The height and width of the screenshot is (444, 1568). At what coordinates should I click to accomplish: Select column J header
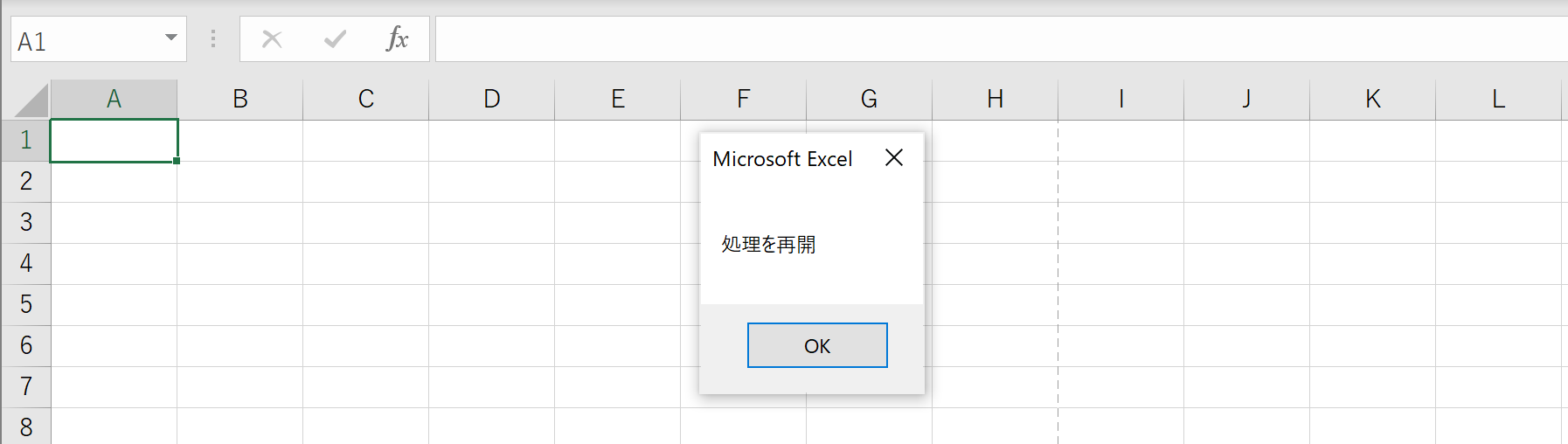click(1246, 100)
